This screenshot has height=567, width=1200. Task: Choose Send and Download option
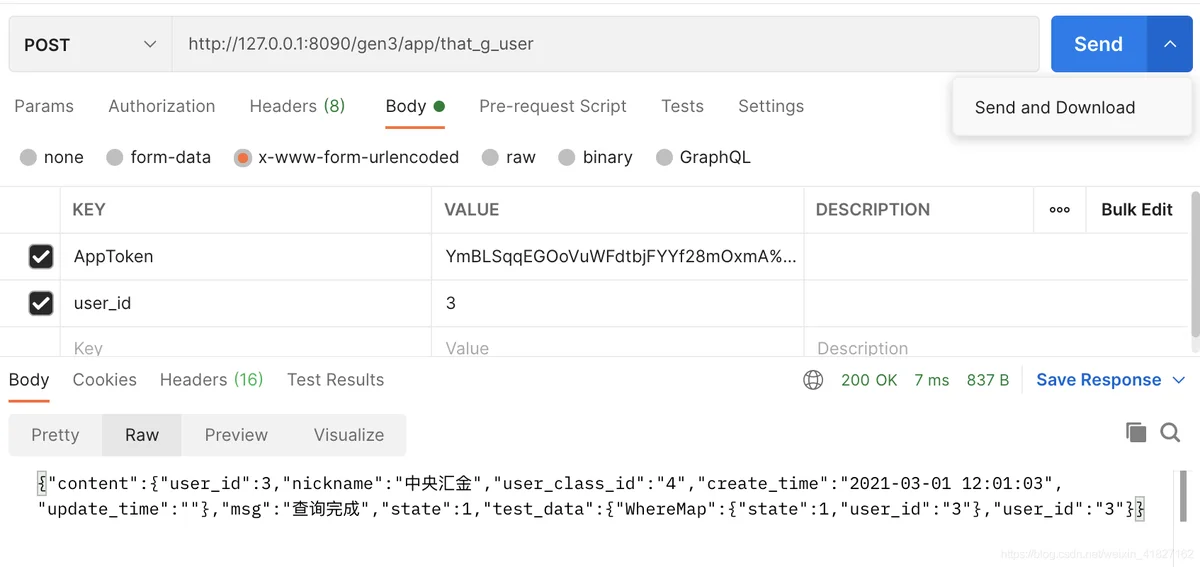(1054, 108)
